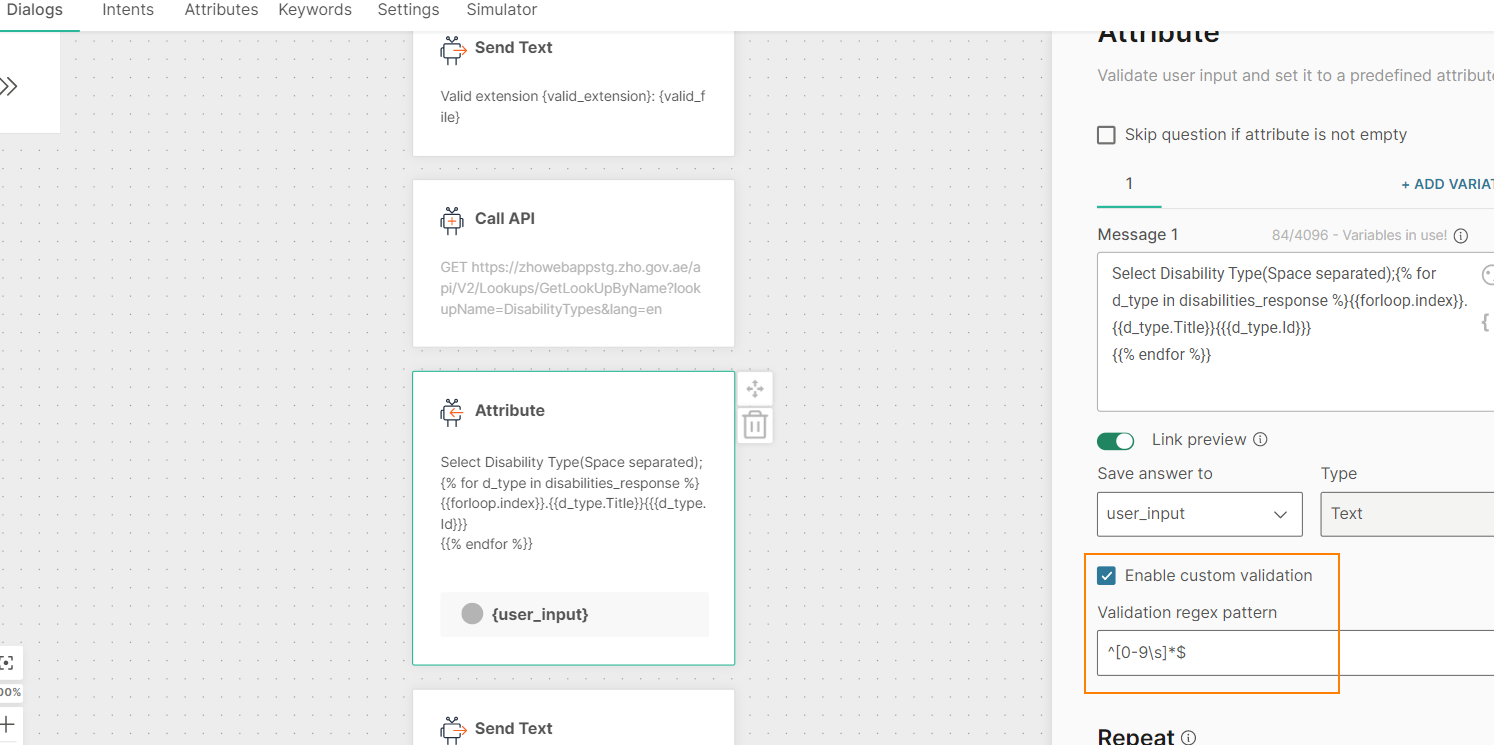Switch to the Intents tab

(128, 10)
